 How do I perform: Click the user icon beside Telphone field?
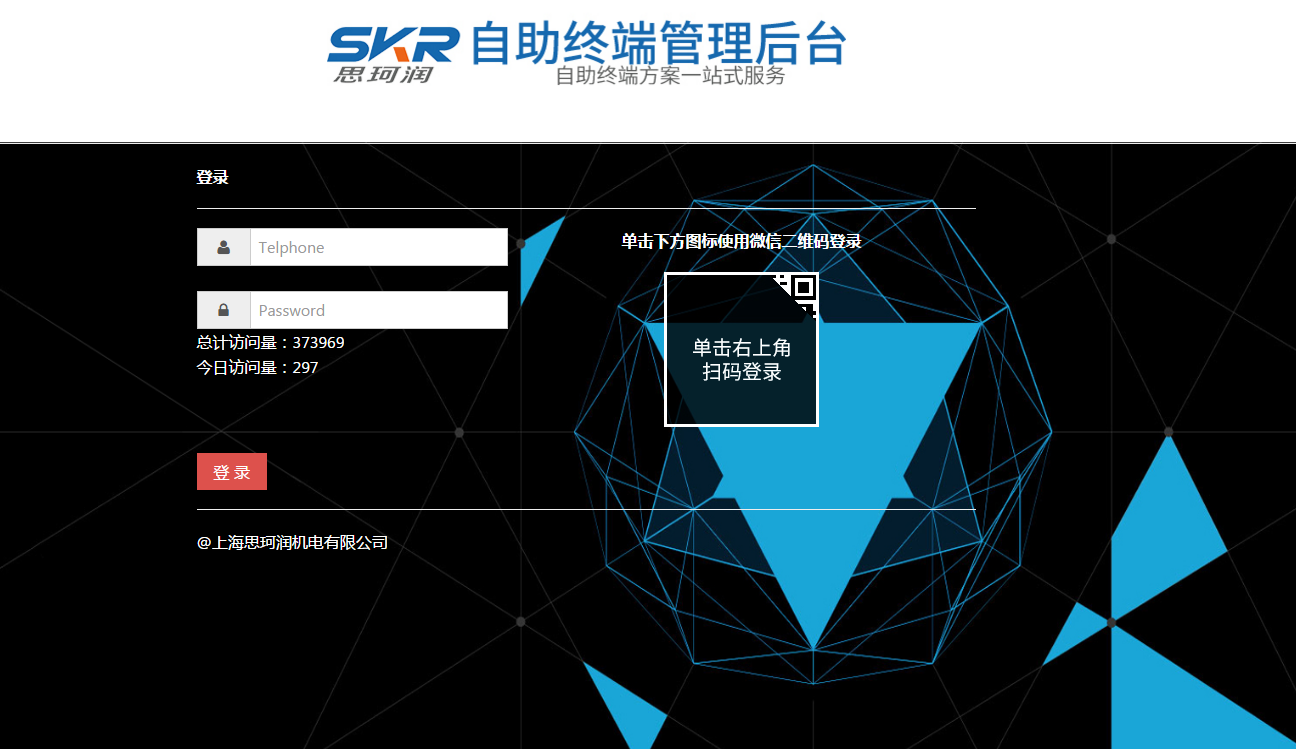[224, 247]
